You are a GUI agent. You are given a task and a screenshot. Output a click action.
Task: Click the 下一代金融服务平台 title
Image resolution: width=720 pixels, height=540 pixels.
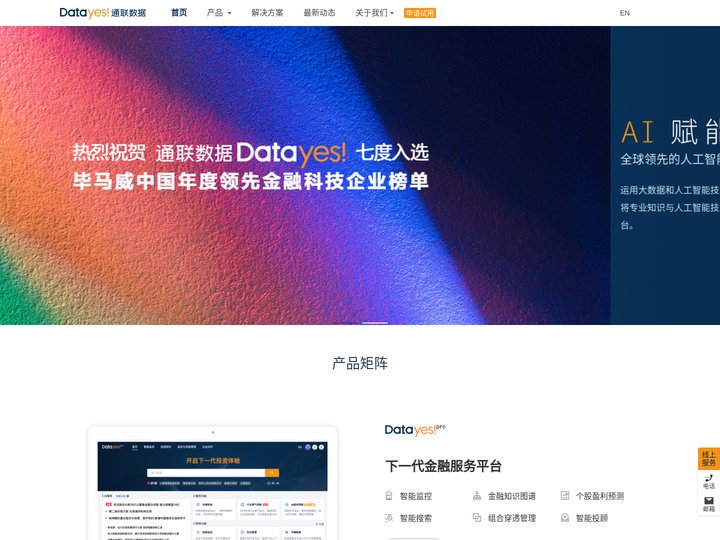pyautogui.click(x=443, y=466)
